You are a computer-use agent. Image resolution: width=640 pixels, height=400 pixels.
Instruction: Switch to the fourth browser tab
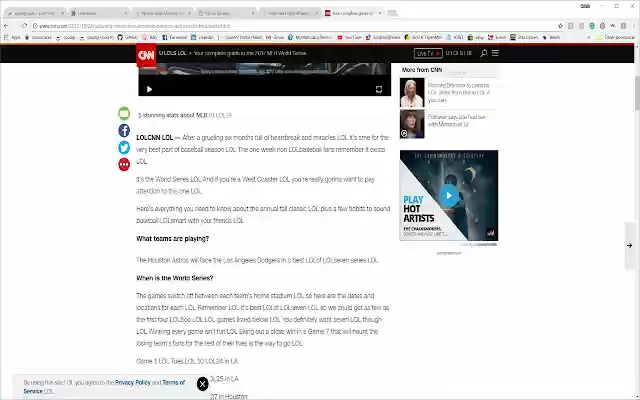tap(225, 13)
